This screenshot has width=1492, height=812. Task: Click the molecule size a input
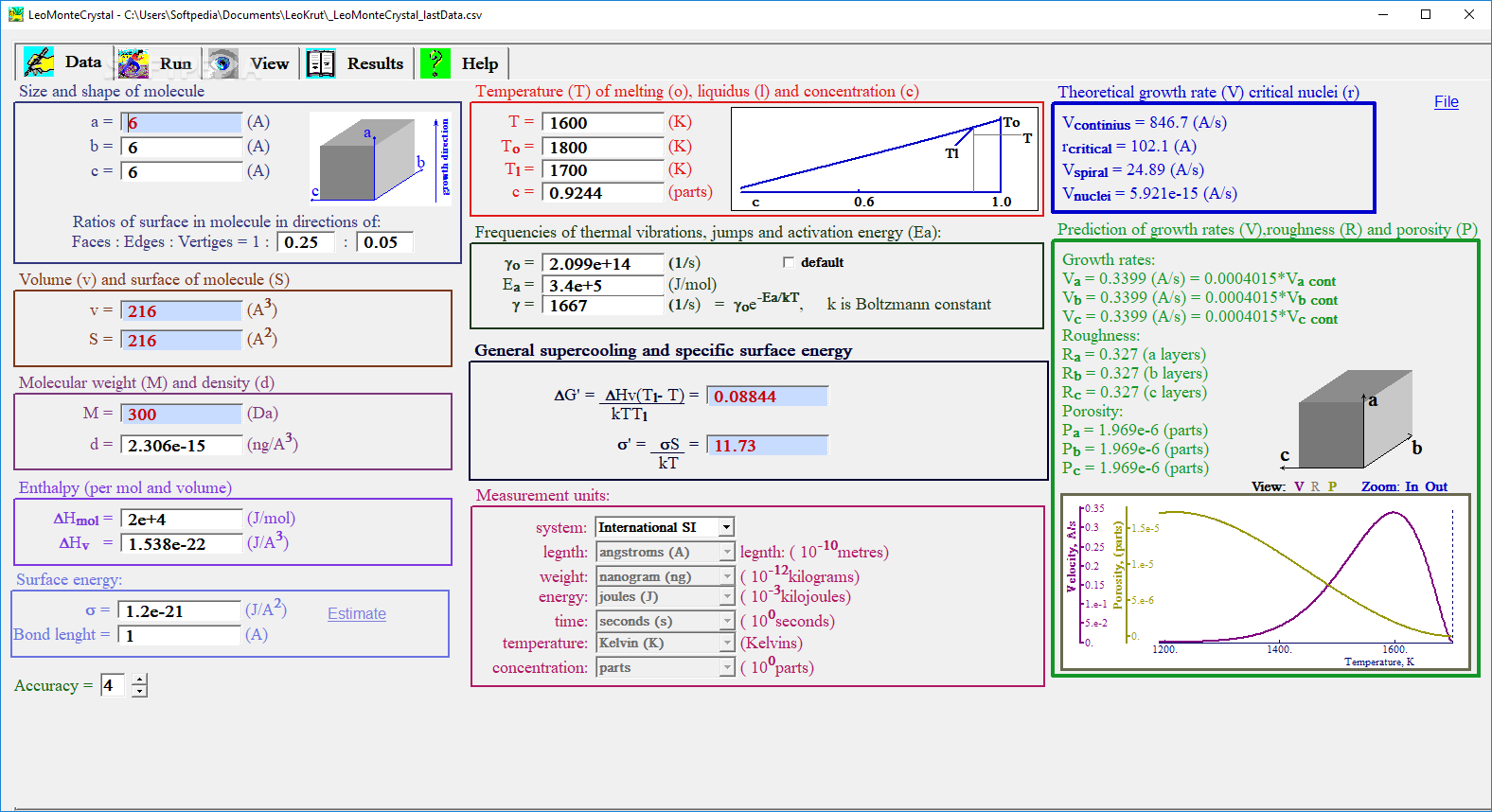click(182, 123)
